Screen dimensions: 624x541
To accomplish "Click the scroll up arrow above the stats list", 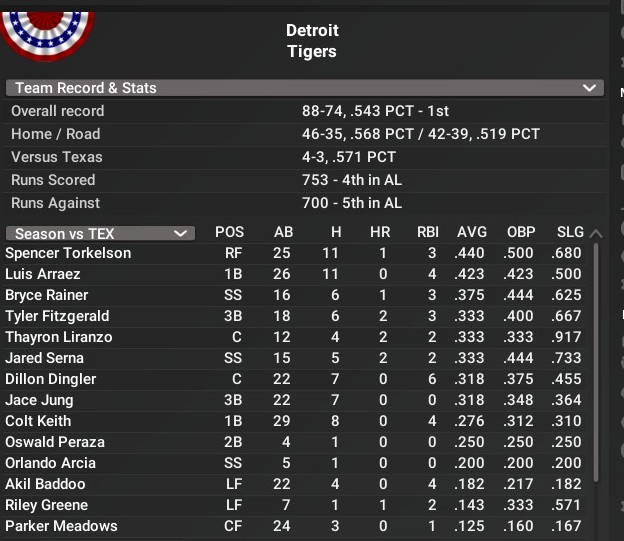I will click(596, 234).
